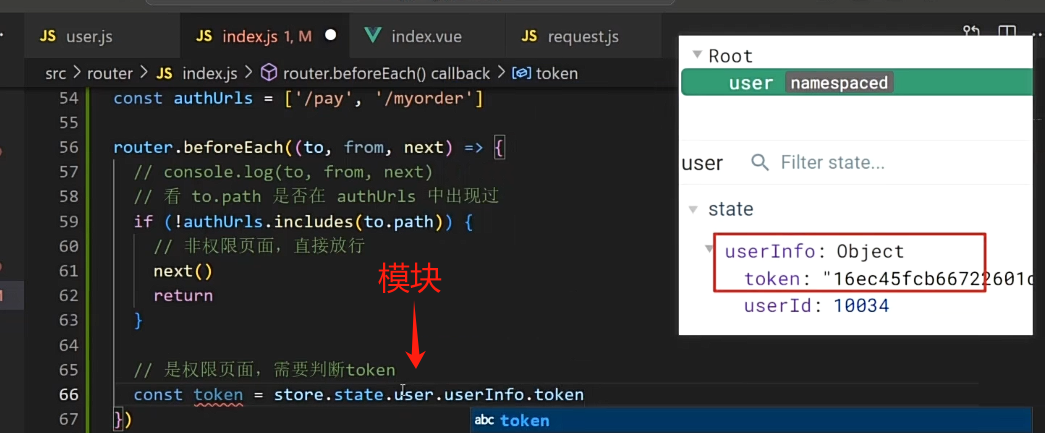The width and height of the screenshot is (1045, 433).
Task: Click the Split Editor icon
Action: tap(1006, 32)
